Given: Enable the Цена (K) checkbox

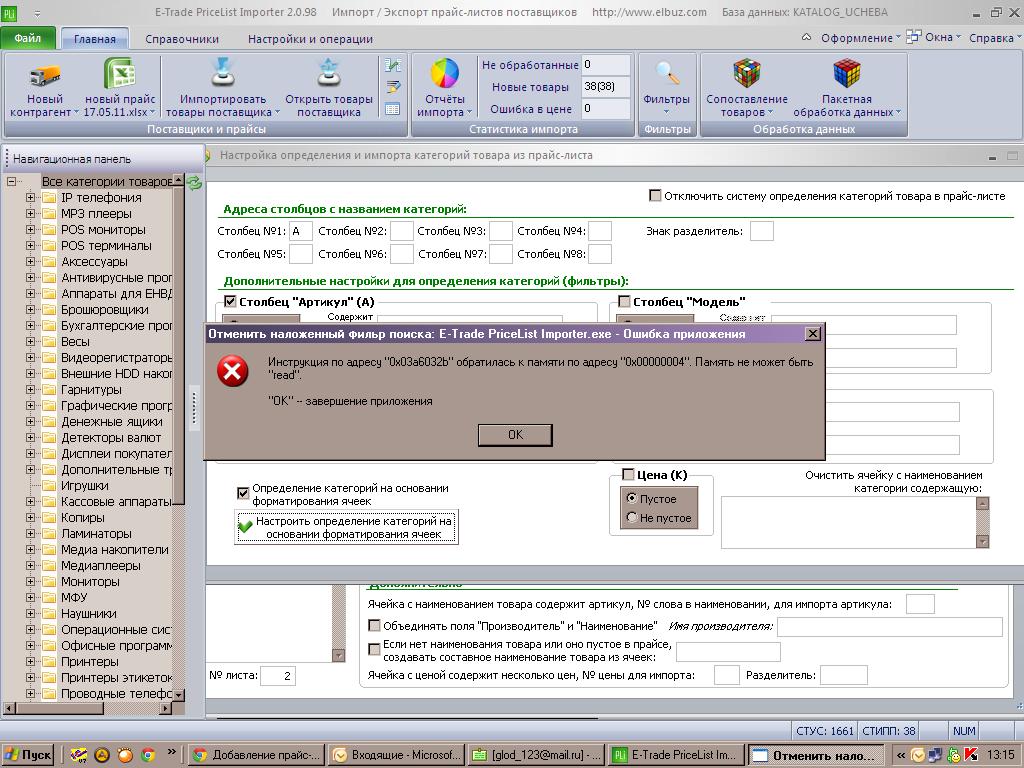Looking at the screenshot, I should 628,475.
